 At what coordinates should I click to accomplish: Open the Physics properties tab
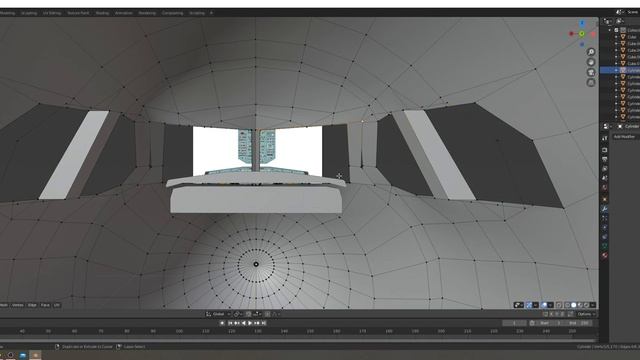point(604,228)
